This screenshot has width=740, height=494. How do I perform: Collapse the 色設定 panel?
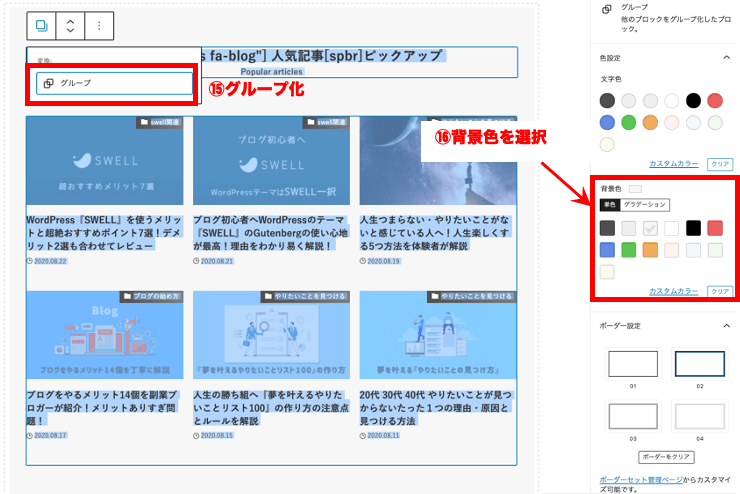tap(726, 58)
